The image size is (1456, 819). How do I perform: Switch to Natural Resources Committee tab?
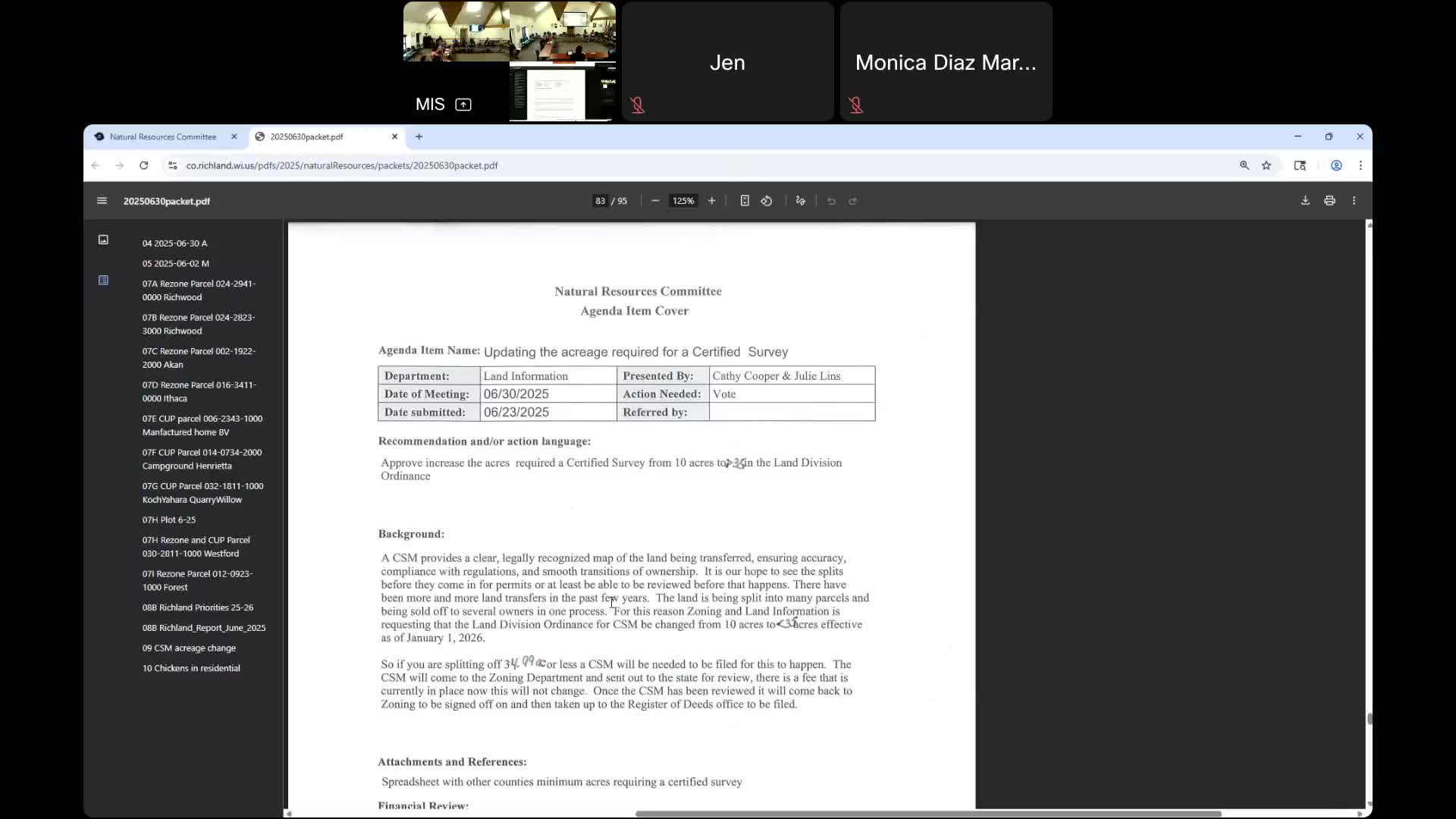[162, 136]
